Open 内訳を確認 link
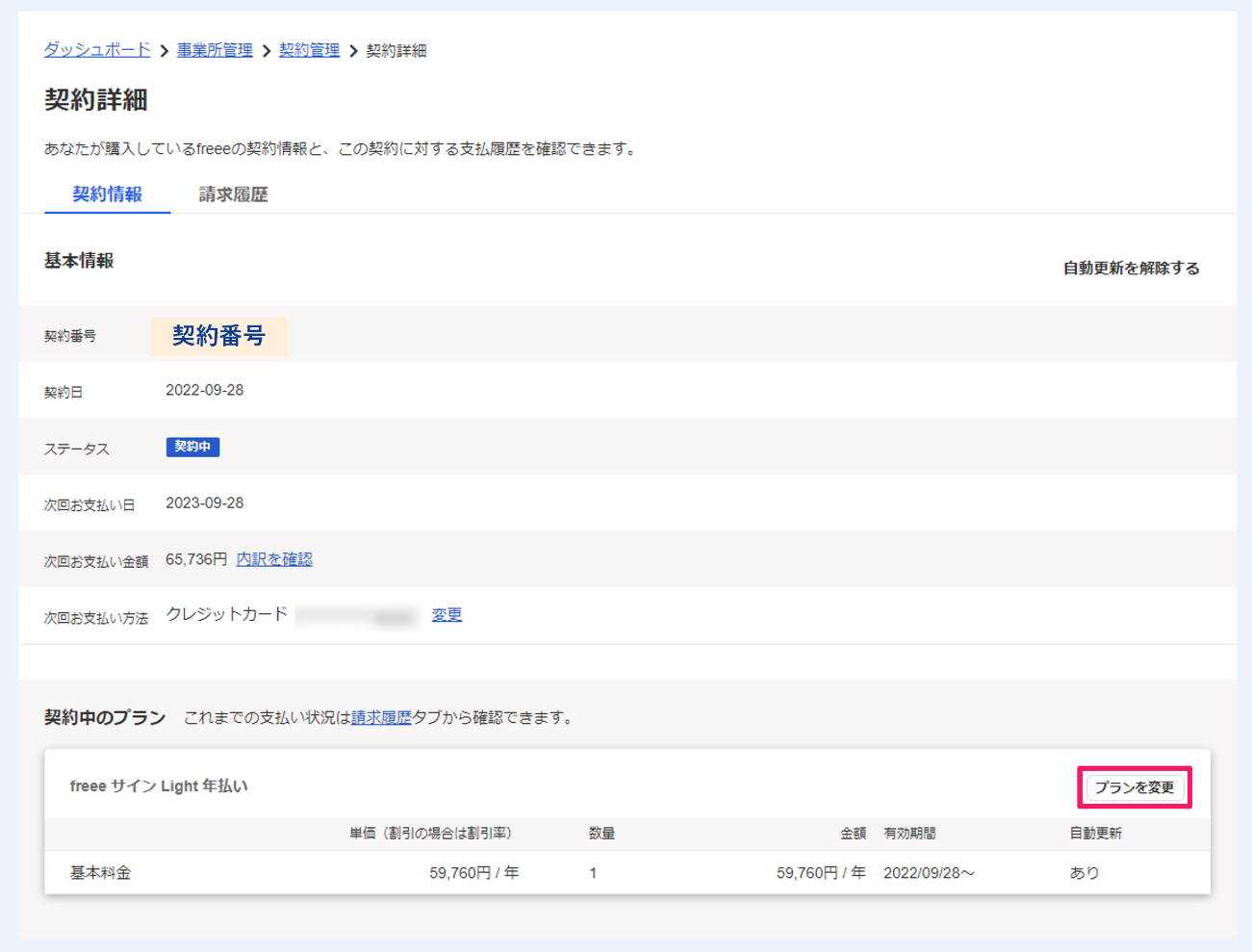 274,559
